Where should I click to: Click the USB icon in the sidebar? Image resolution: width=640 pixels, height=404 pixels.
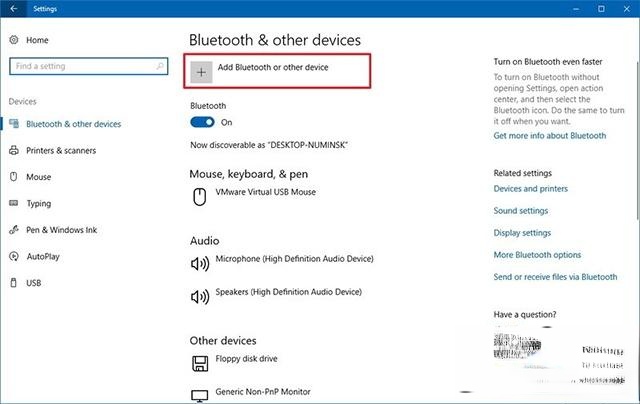[x=13, y=282]
